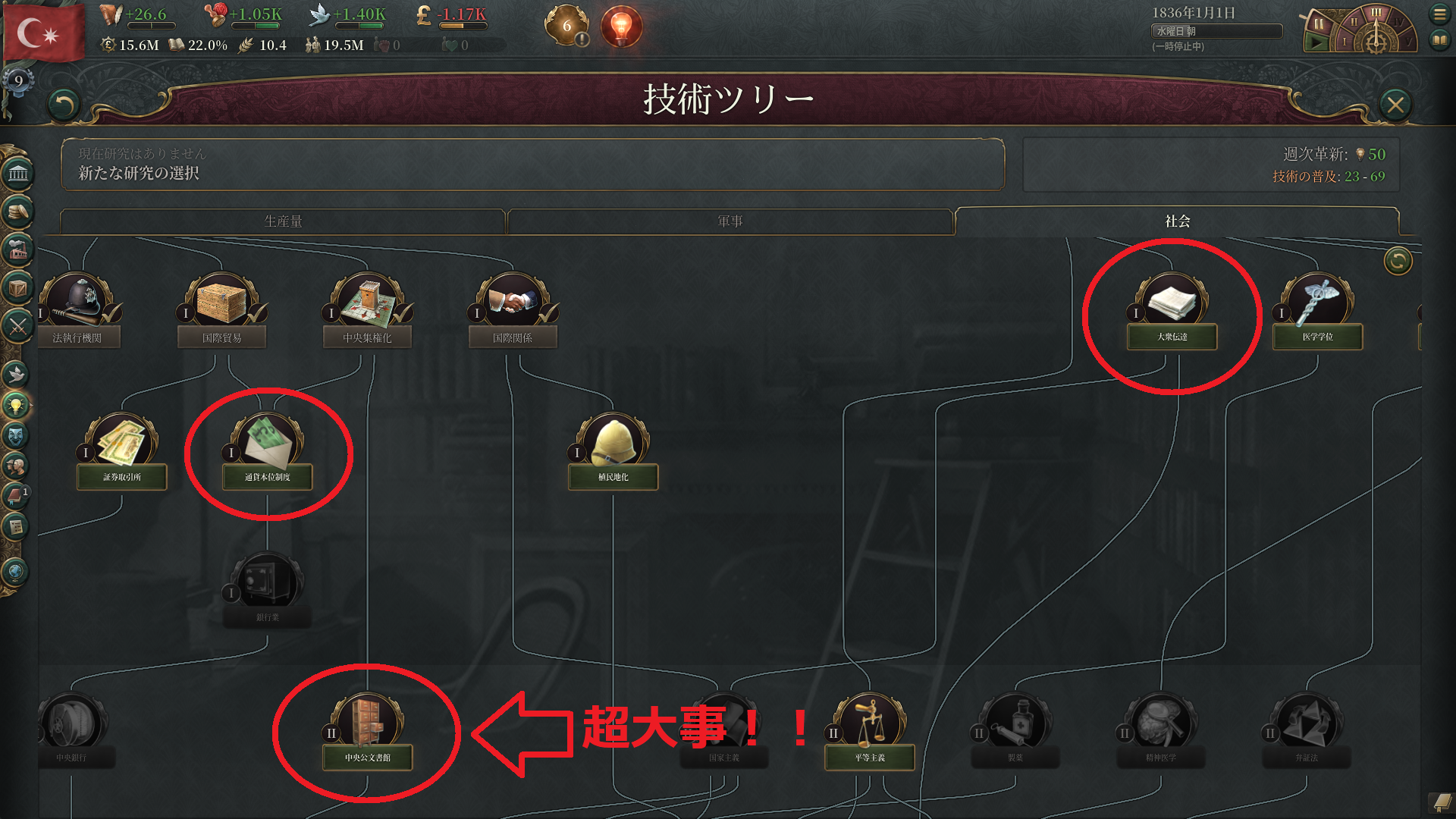Click the back arrow button
1456x819 pixels.
[64, 105]
